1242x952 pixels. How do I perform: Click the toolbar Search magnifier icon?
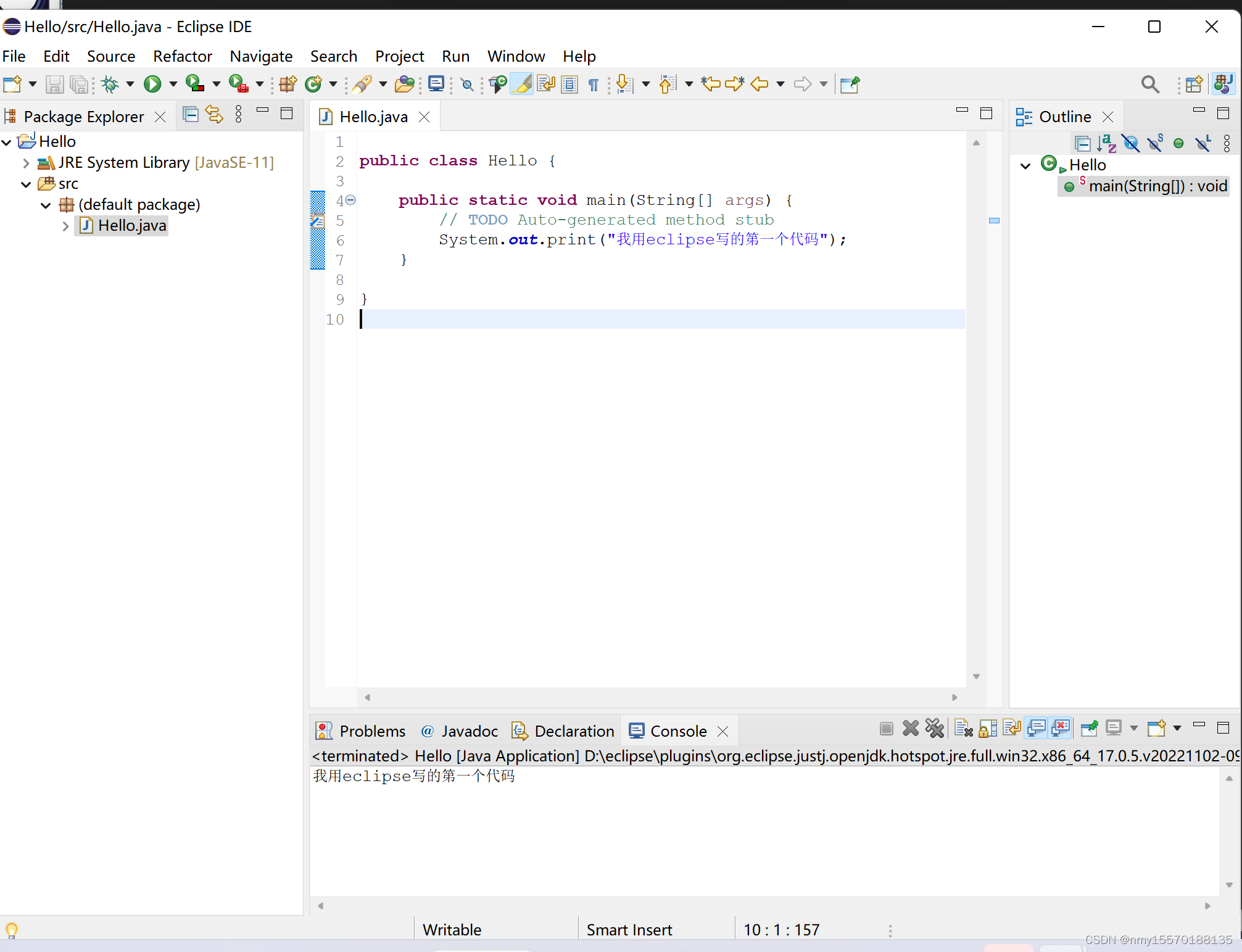(x=1149, y=84)
